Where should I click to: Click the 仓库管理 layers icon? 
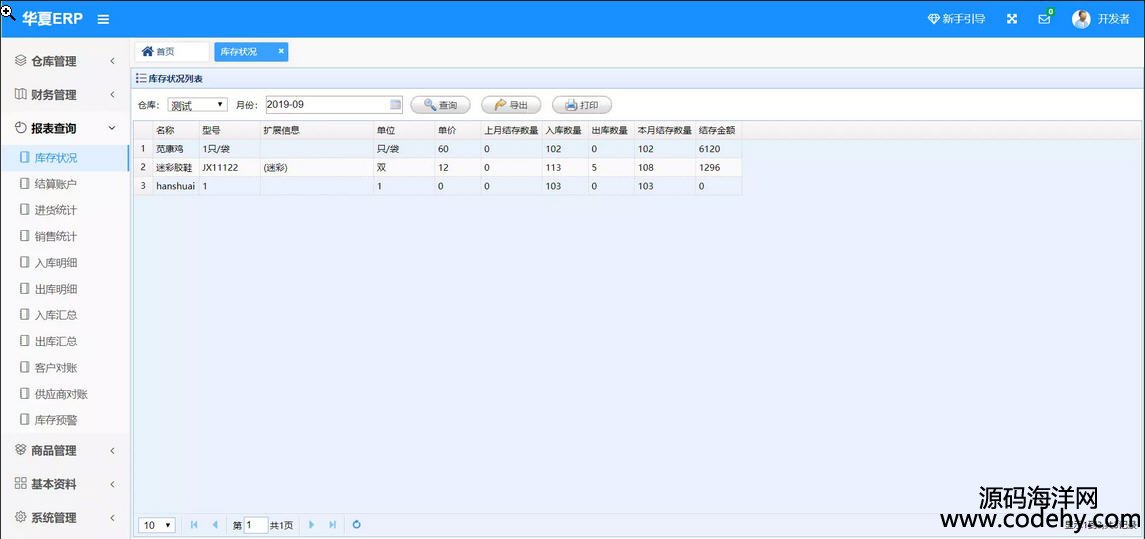click(20, 61)
